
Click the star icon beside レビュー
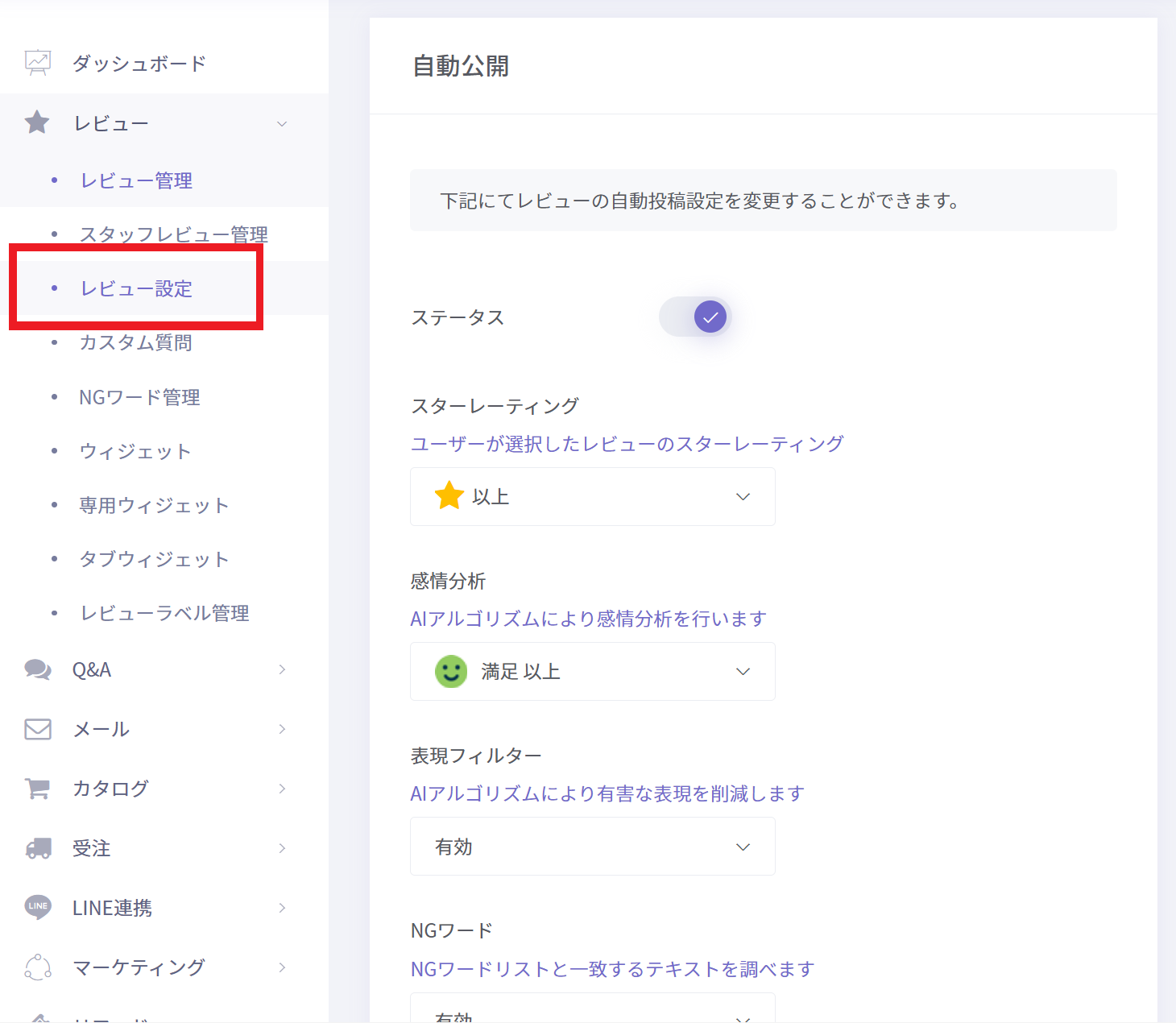(x=37, y=123)
